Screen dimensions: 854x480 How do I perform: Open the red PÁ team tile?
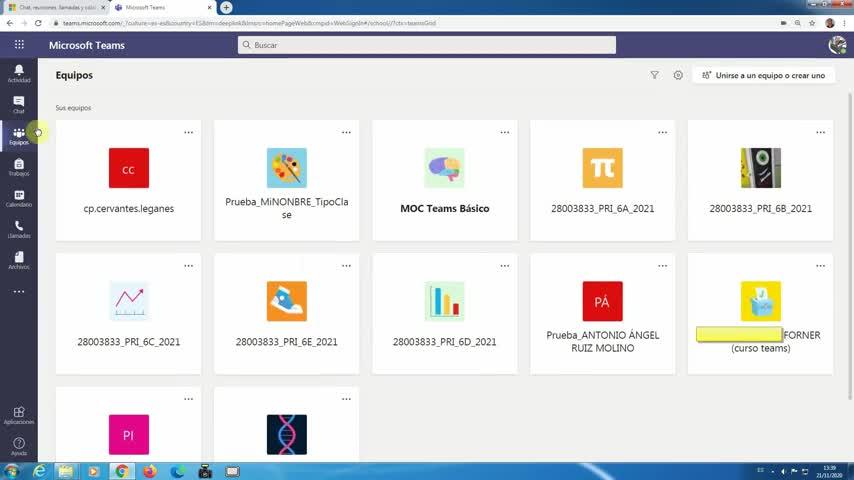602,314
